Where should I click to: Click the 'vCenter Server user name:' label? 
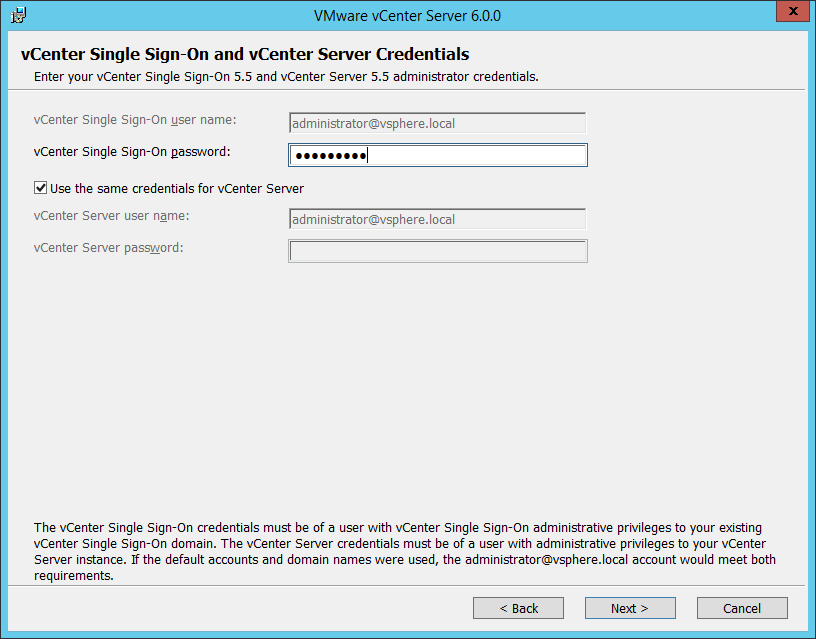[112, 215]
